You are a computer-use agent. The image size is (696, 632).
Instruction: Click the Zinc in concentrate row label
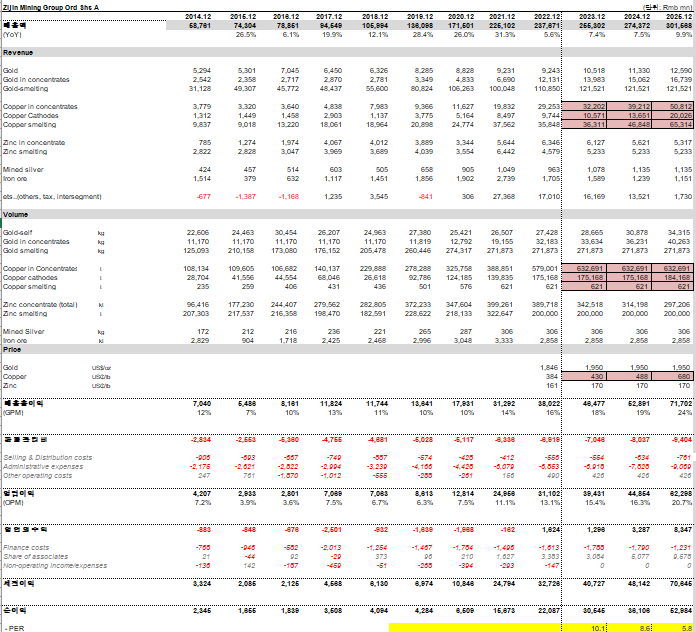coord(34,142)
